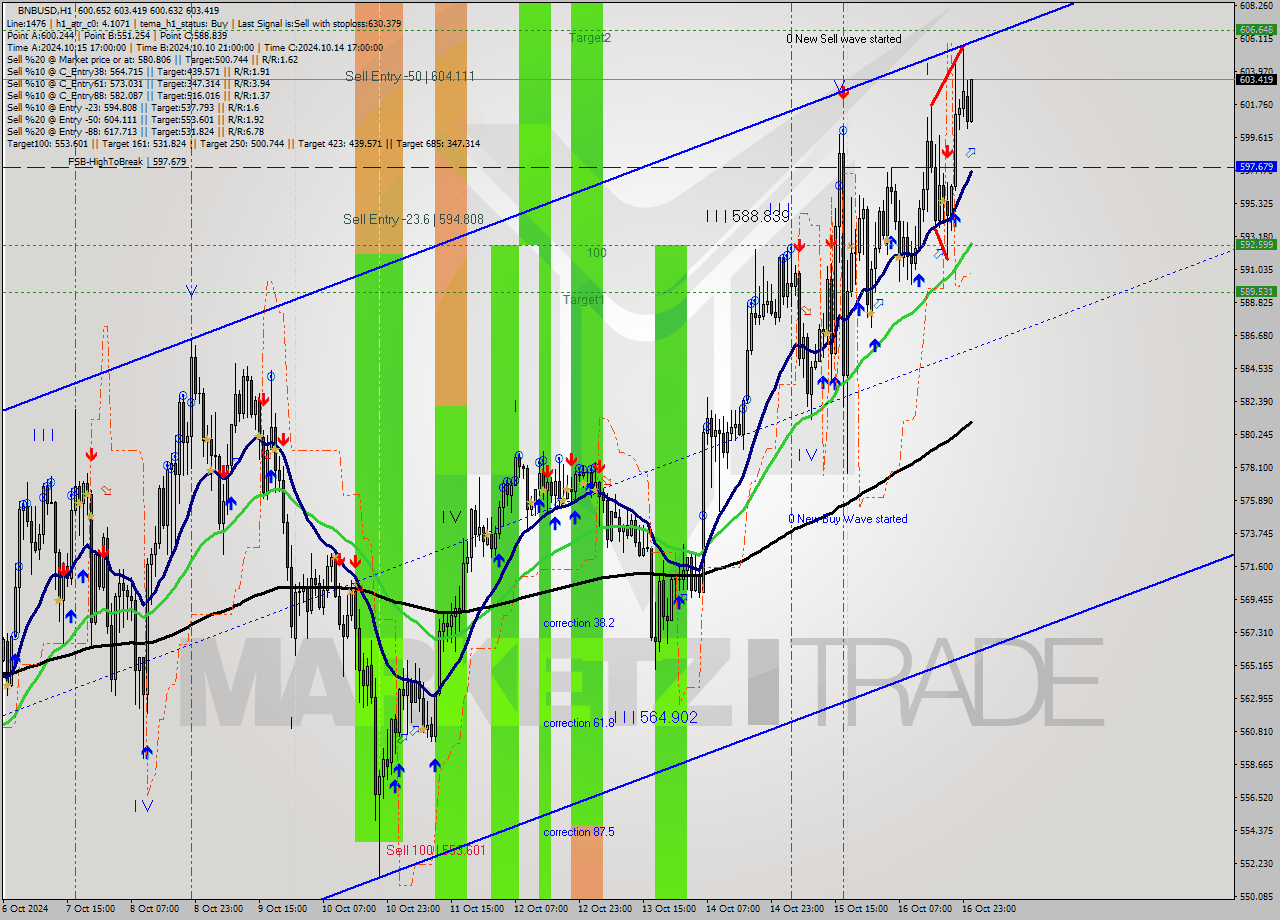Viewport: 1280px width, 920px height.
Task: Click the 580.245 price axis value
Action: click(1256, 434)
